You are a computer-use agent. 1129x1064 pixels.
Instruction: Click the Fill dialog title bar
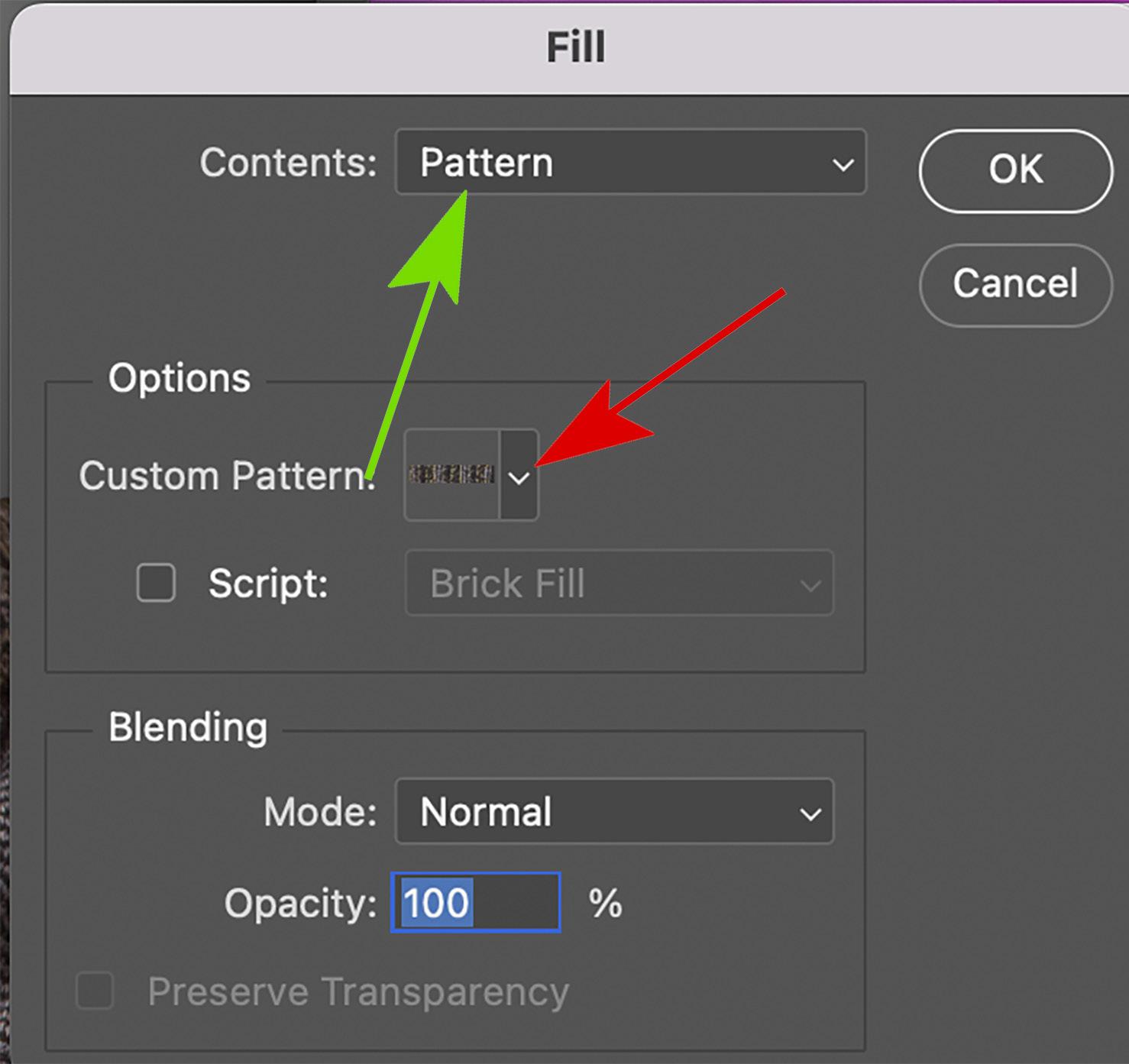tap(575, 47)
